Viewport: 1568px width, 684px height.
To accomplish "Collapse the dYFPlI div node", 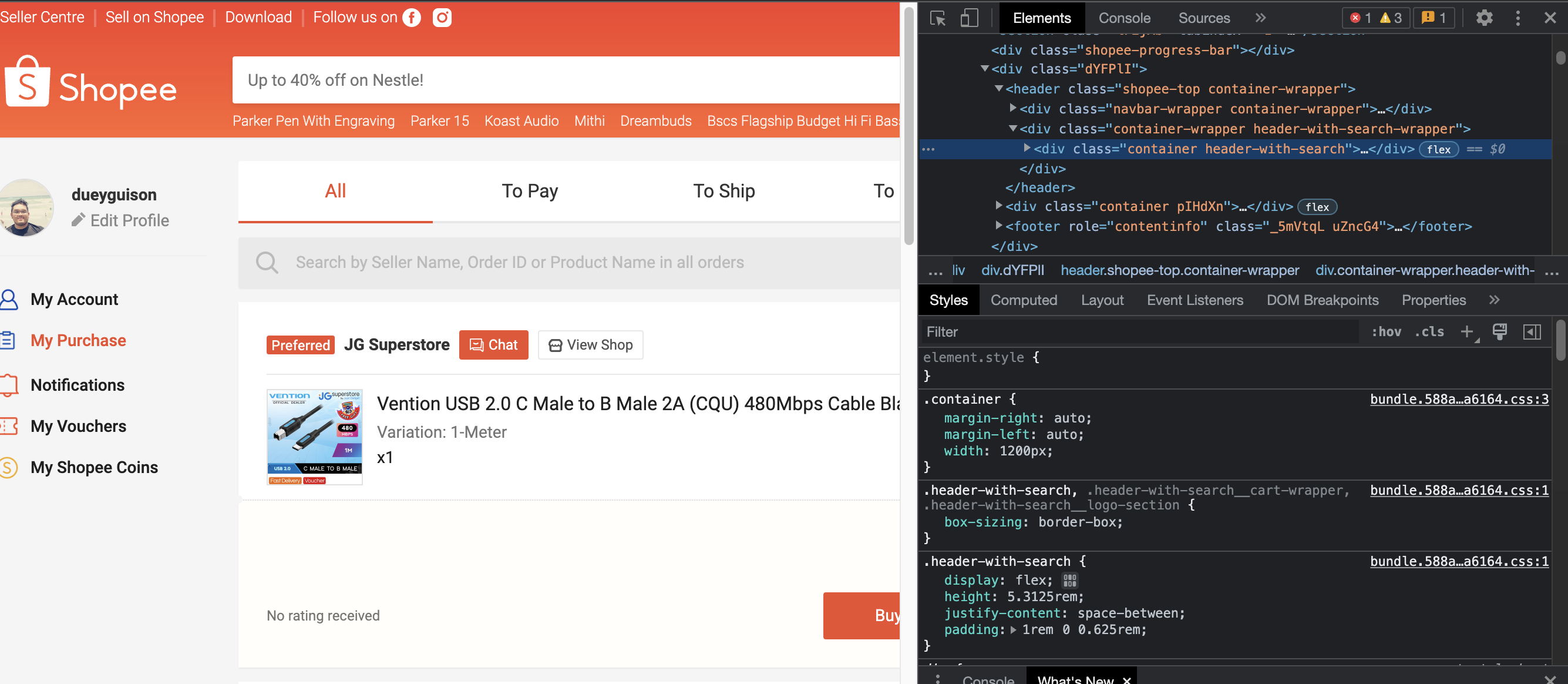I will 984,68.
